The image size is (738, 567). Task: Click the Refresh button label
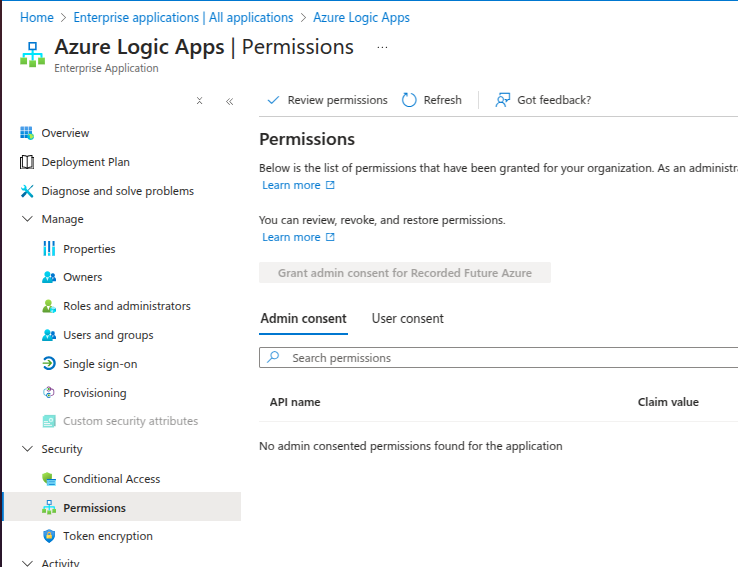(x=442, y=100)
